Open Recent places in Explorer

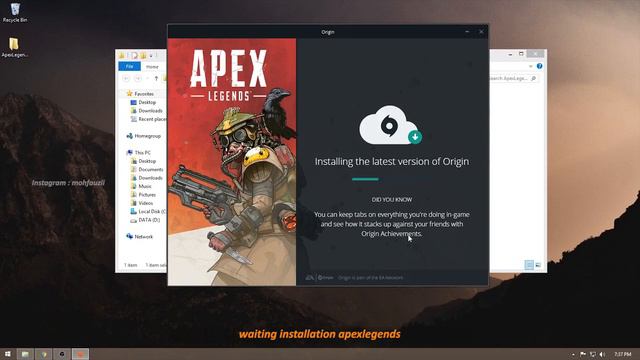pos(148,119)
